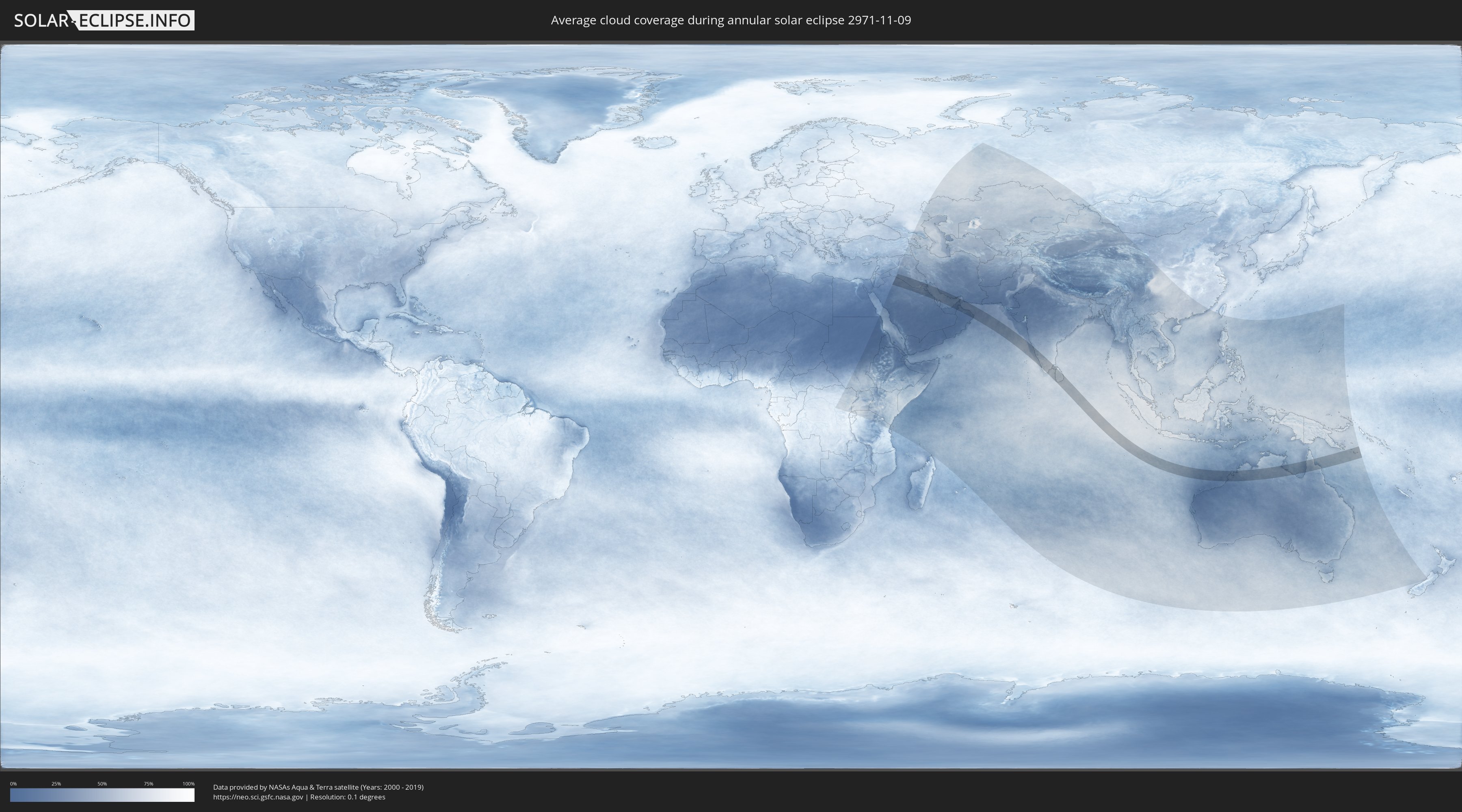This screenshot has height=812, width=1462.
Task: Click the 0% legend label
Action: (13, 784)
